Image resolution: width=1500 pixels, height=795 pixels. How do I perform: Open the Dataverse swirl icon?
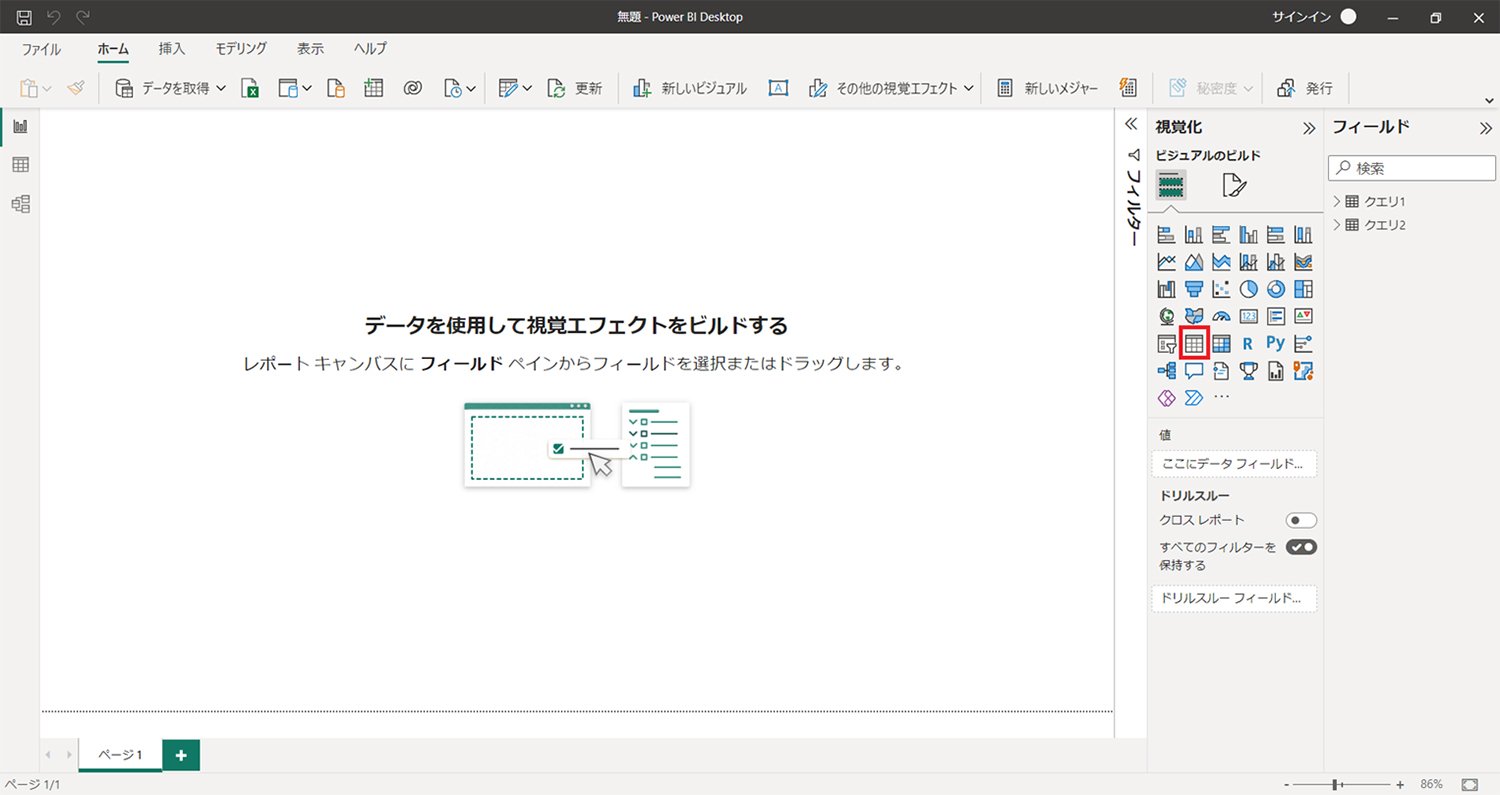413,88
